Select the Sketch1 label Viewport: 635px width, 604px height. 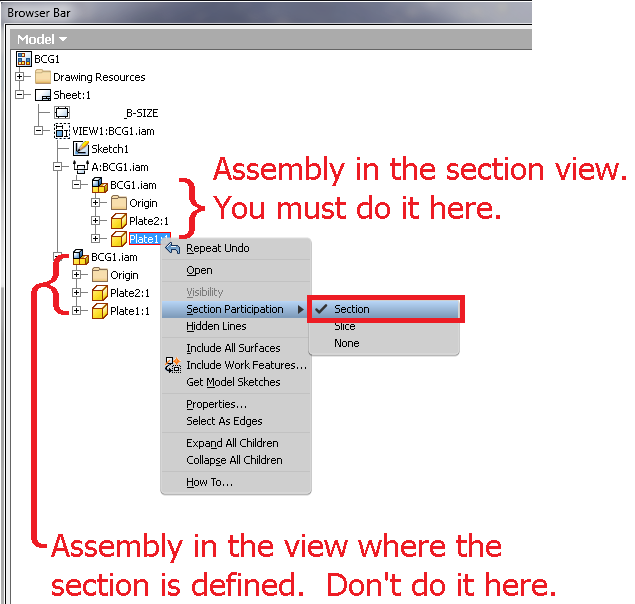[x=110, y=149]
